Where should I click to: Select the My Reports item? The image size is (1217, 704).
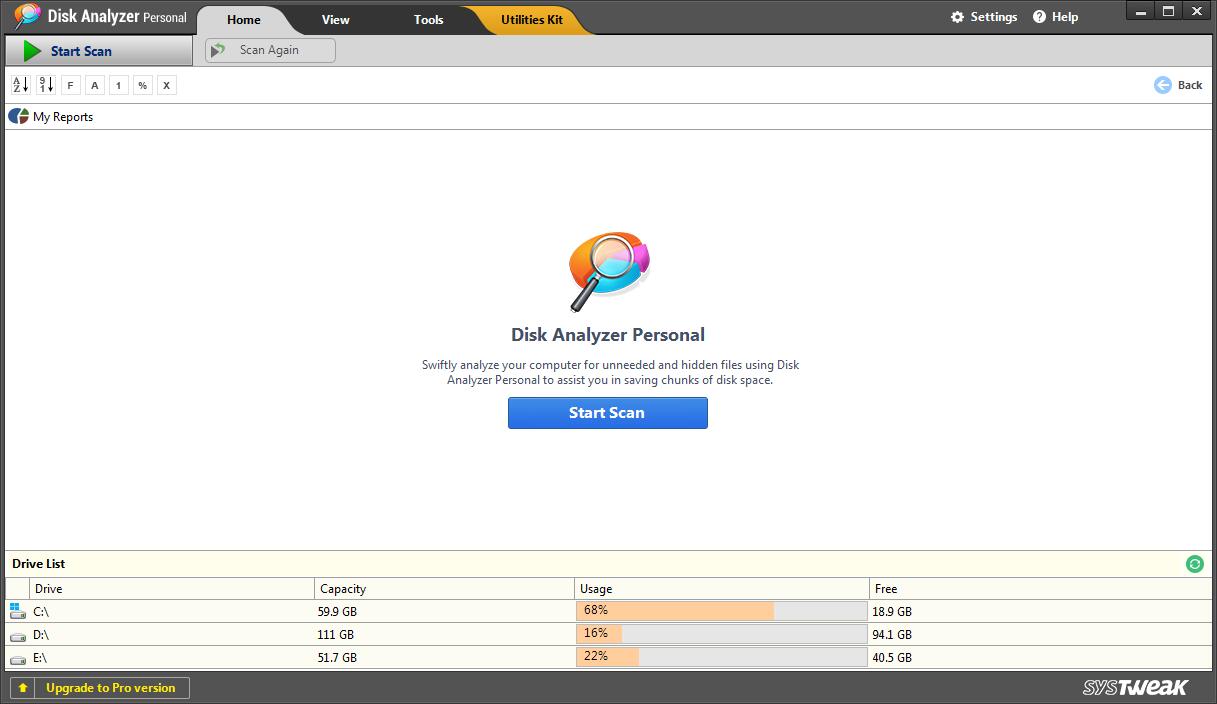[x=62, y=117]
